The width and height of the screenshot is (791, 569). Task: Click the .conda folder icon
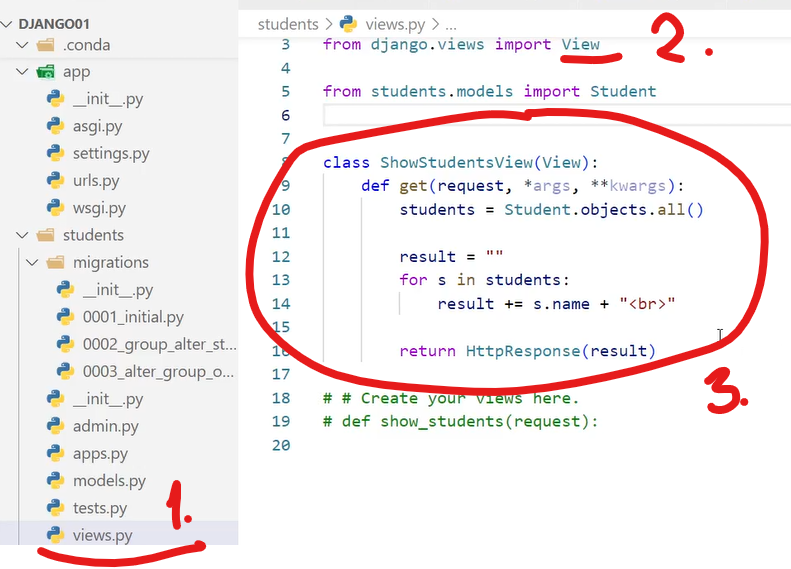coord(45,45)
